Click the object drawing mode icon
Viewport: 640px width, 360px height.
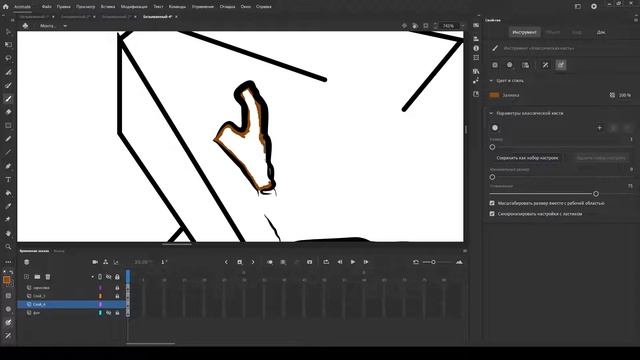[x=495, y=65]
